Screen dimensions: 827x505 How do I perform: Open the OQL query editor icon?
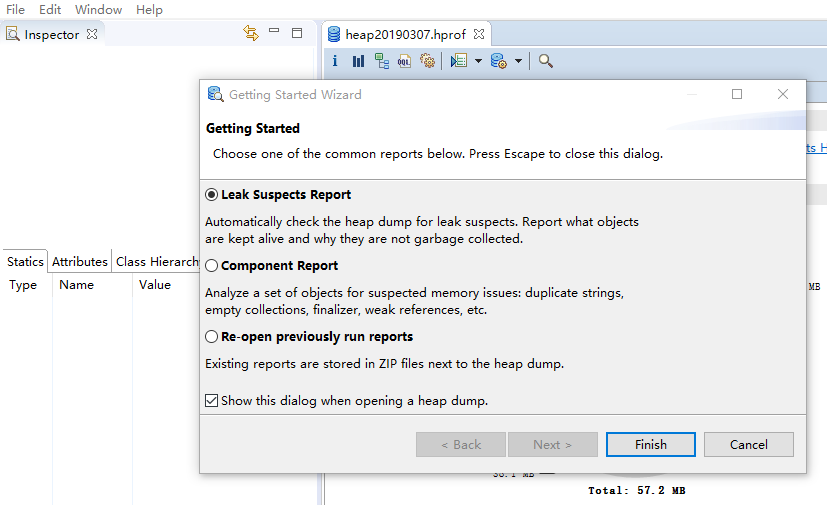pyautogui.click(x=404, y=61)
